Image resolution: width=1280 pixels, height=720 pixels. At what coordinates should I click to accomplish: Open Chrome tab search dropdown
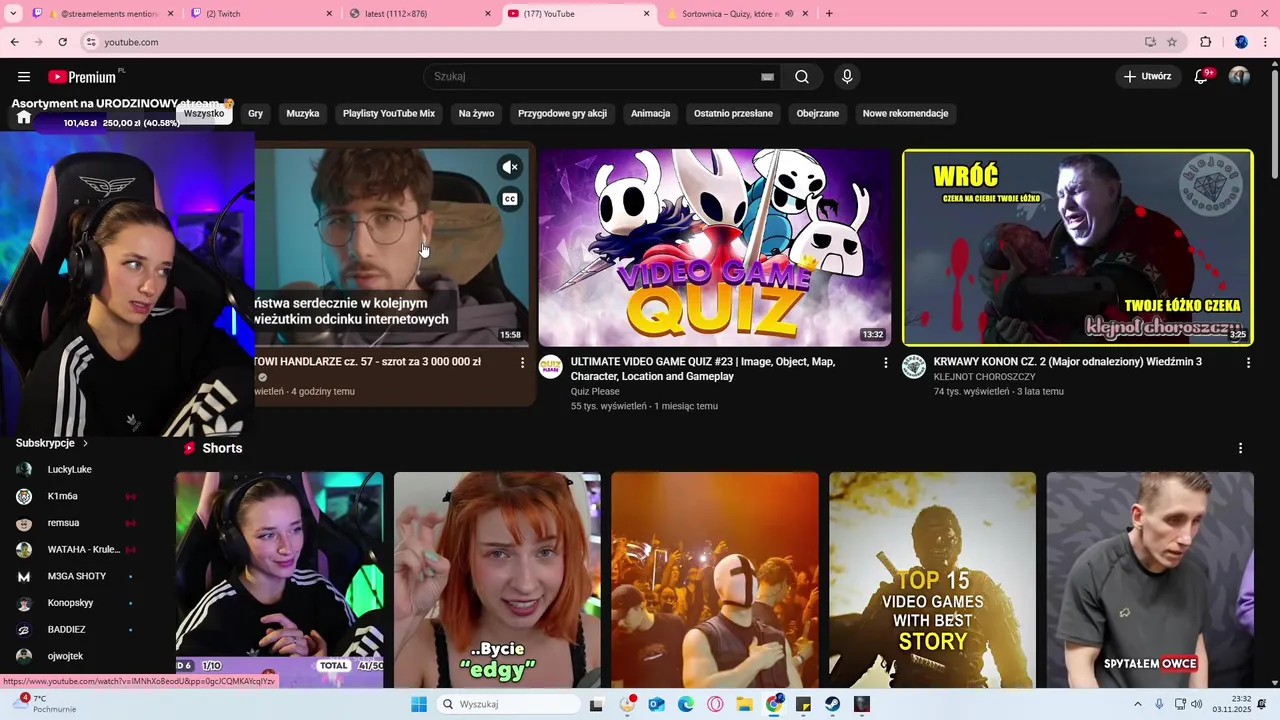(15, 13)
